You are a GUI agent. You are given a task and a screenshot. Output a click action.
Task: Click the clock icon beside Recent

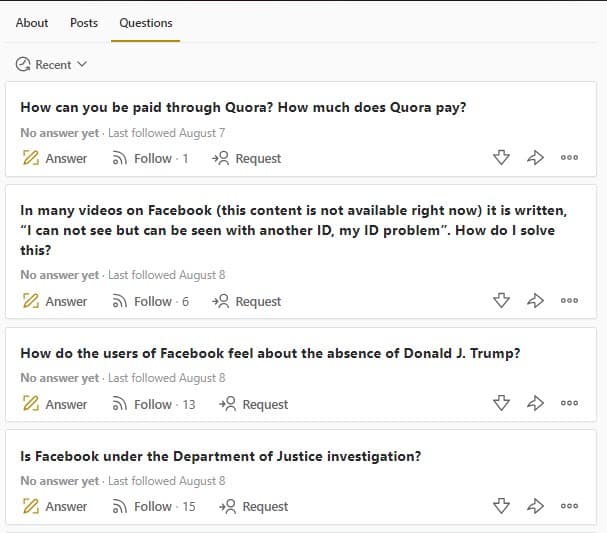23,65
